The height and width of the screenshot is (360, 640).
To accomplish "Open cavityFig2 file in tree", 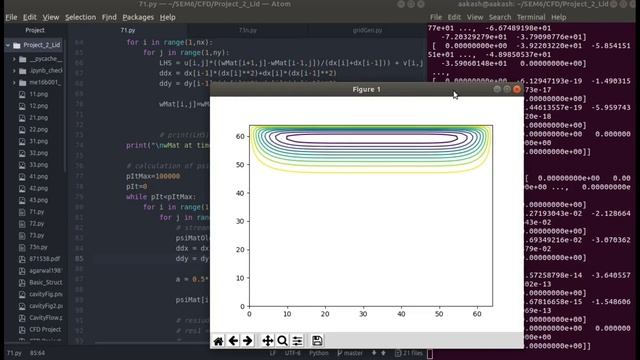I will [46, 306].
